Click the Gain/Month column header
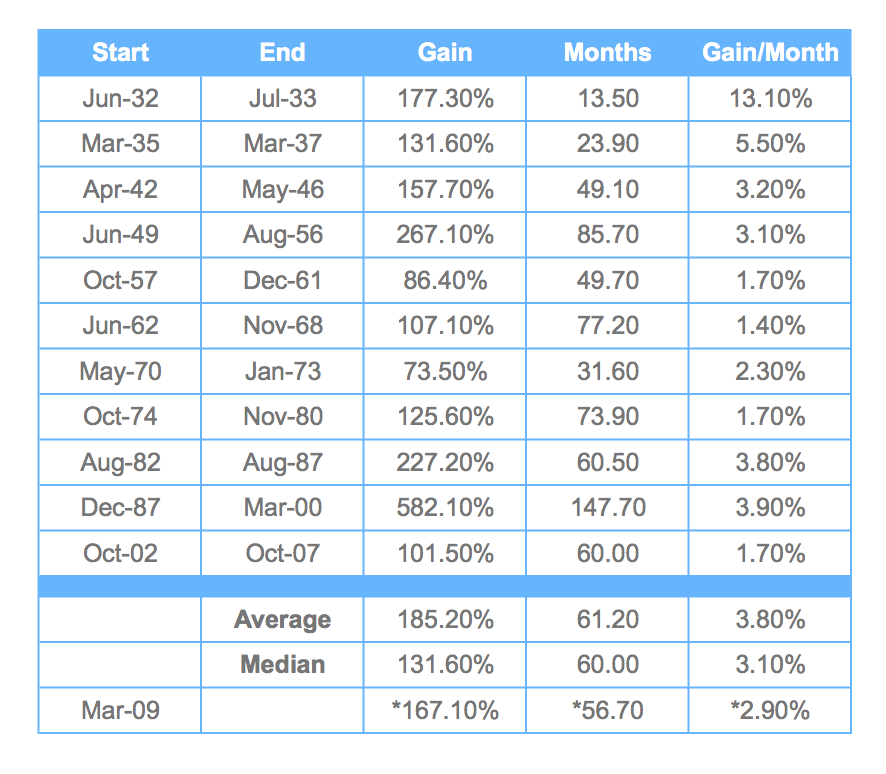886x774 pixels. tap(770, 52)
